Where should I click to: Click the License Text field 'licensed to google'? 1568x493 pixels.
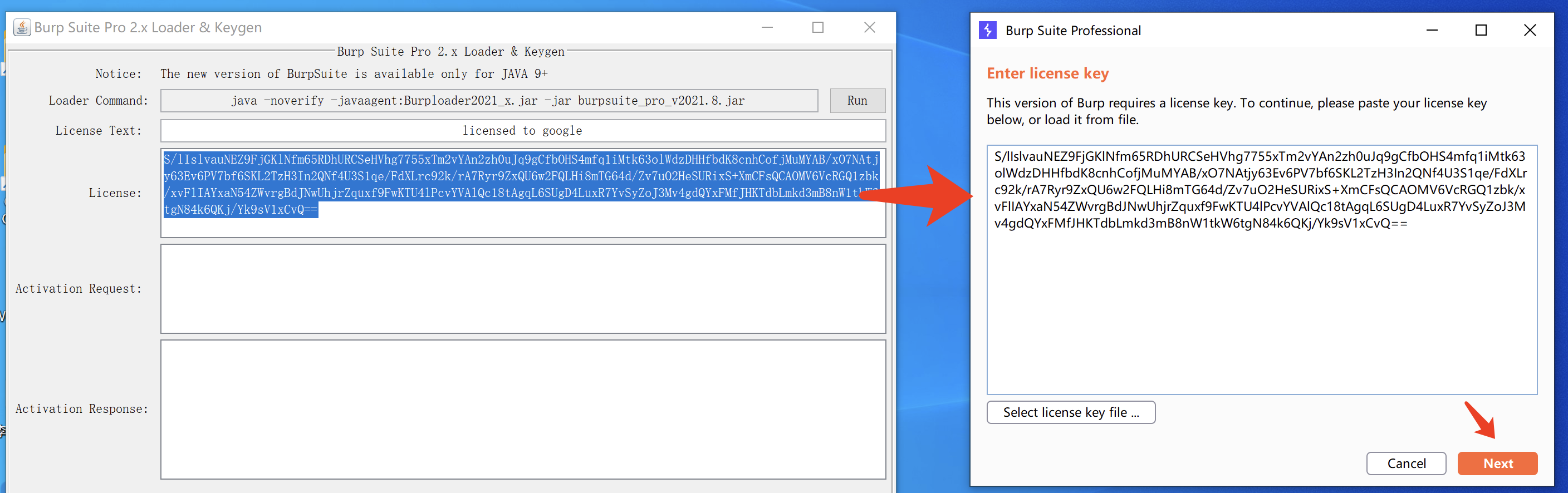tap(523, 130)
